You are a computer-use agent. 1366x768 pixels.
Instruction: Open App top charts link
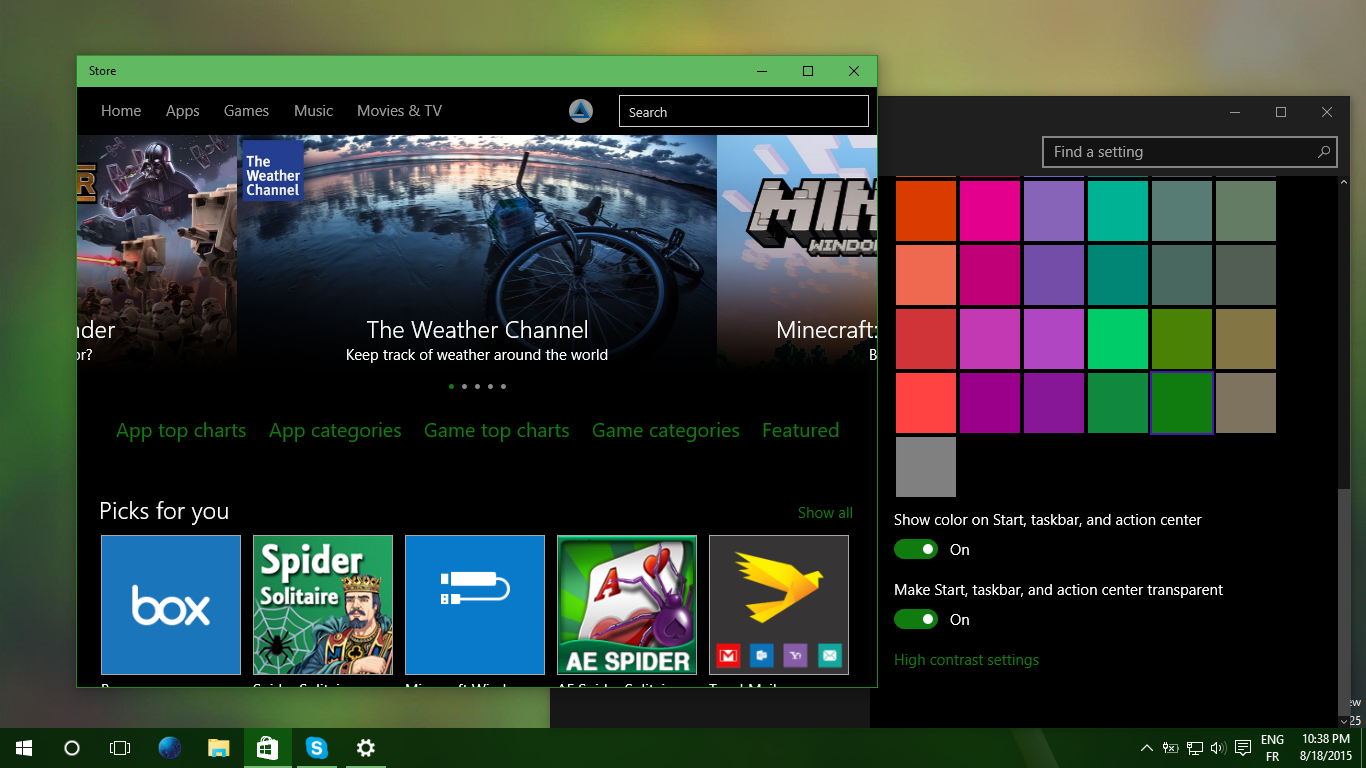181,431
